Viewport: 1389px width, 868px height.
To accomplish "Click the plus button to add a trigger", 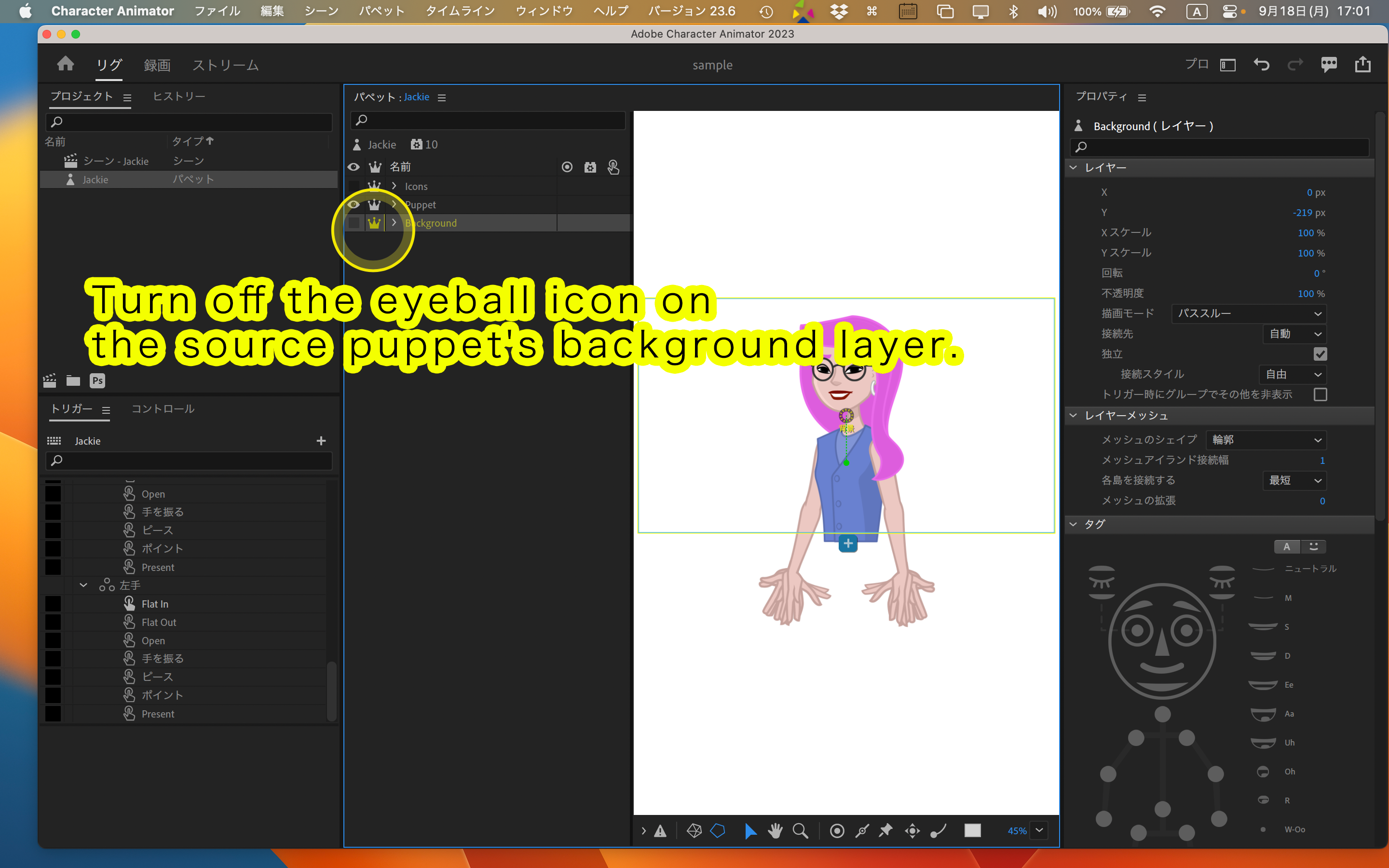I will [x=321, y=440].
